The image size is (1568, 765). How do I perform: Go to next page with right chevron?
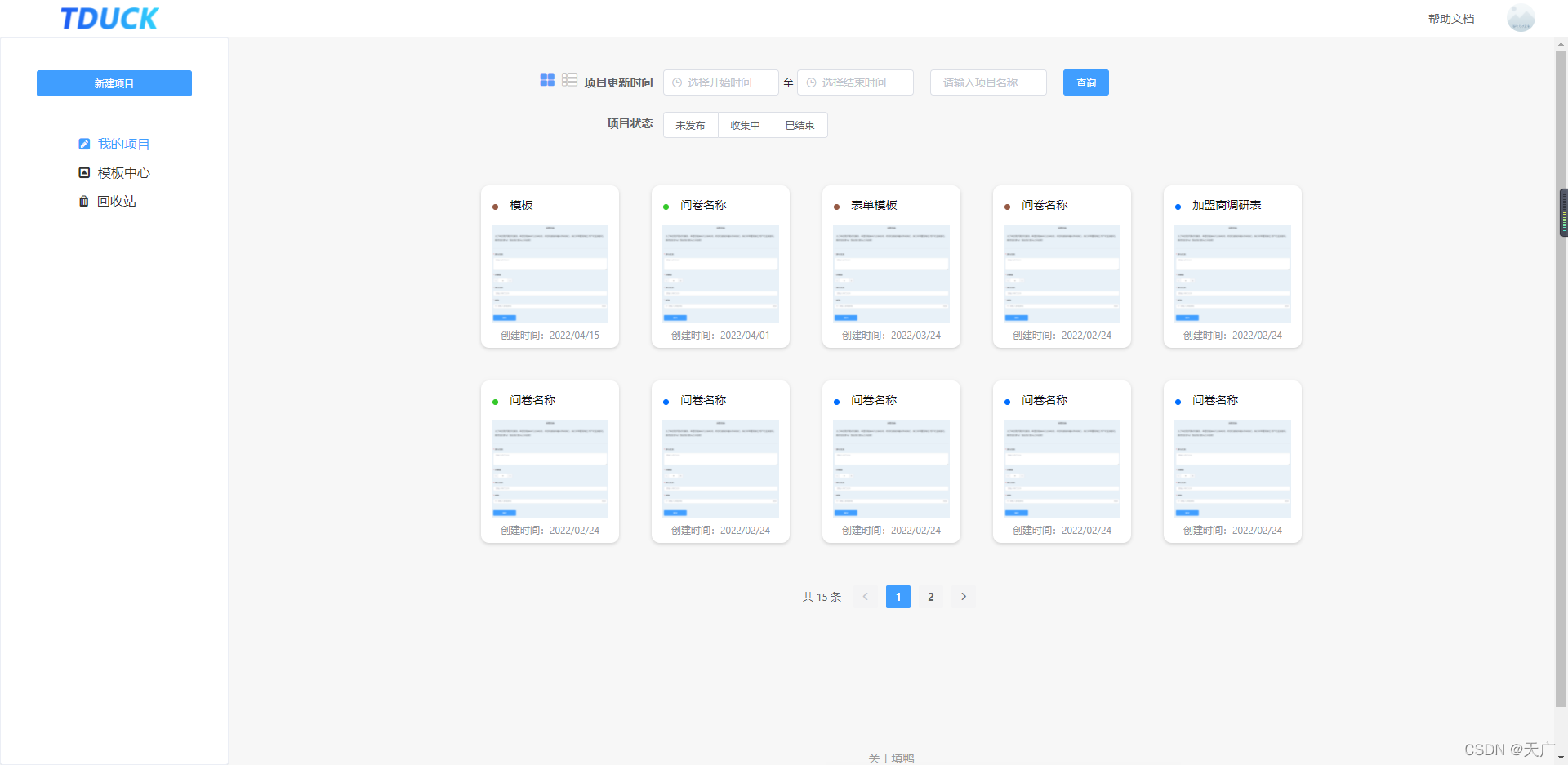964,597
